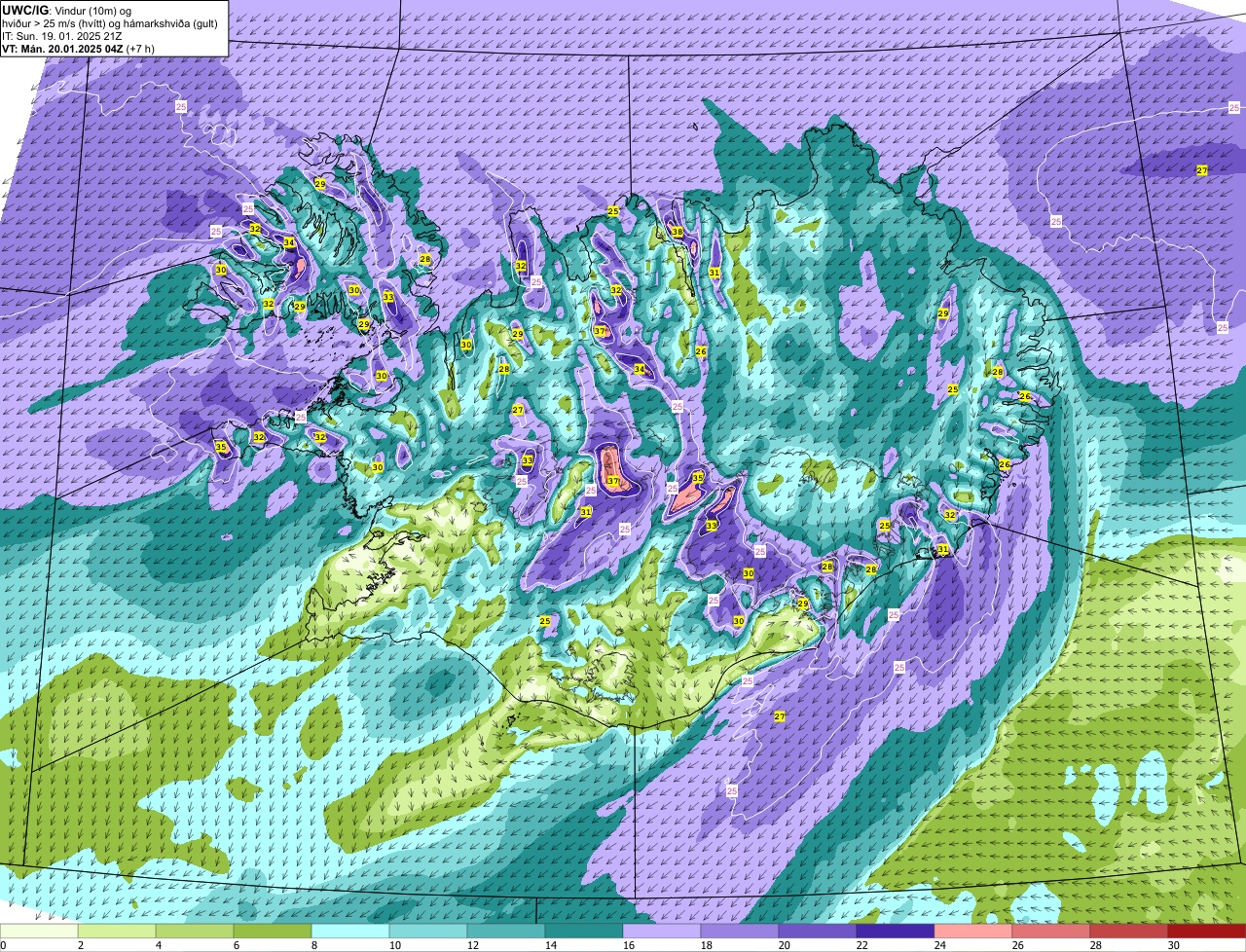Click the 4–6 m/s color bar segment

[195, 932]
